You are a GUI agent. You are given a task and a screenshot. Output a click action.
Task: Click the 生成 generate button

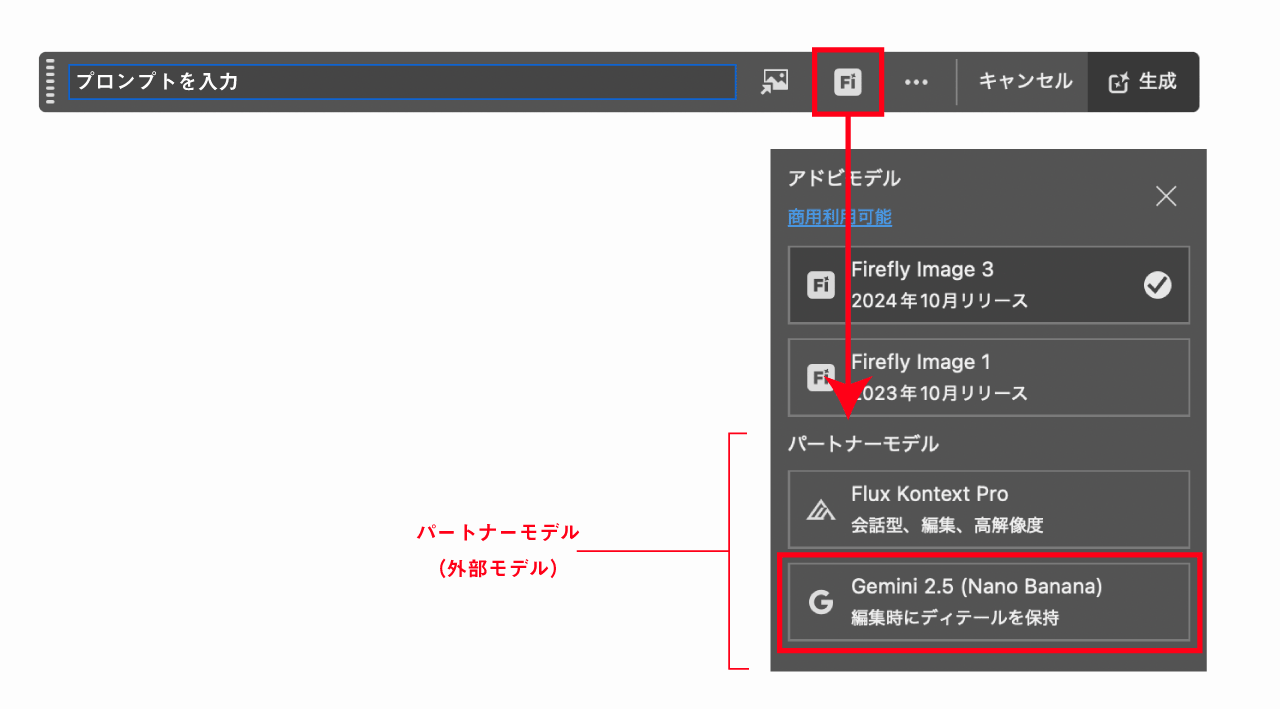[x=1143, y=82]
